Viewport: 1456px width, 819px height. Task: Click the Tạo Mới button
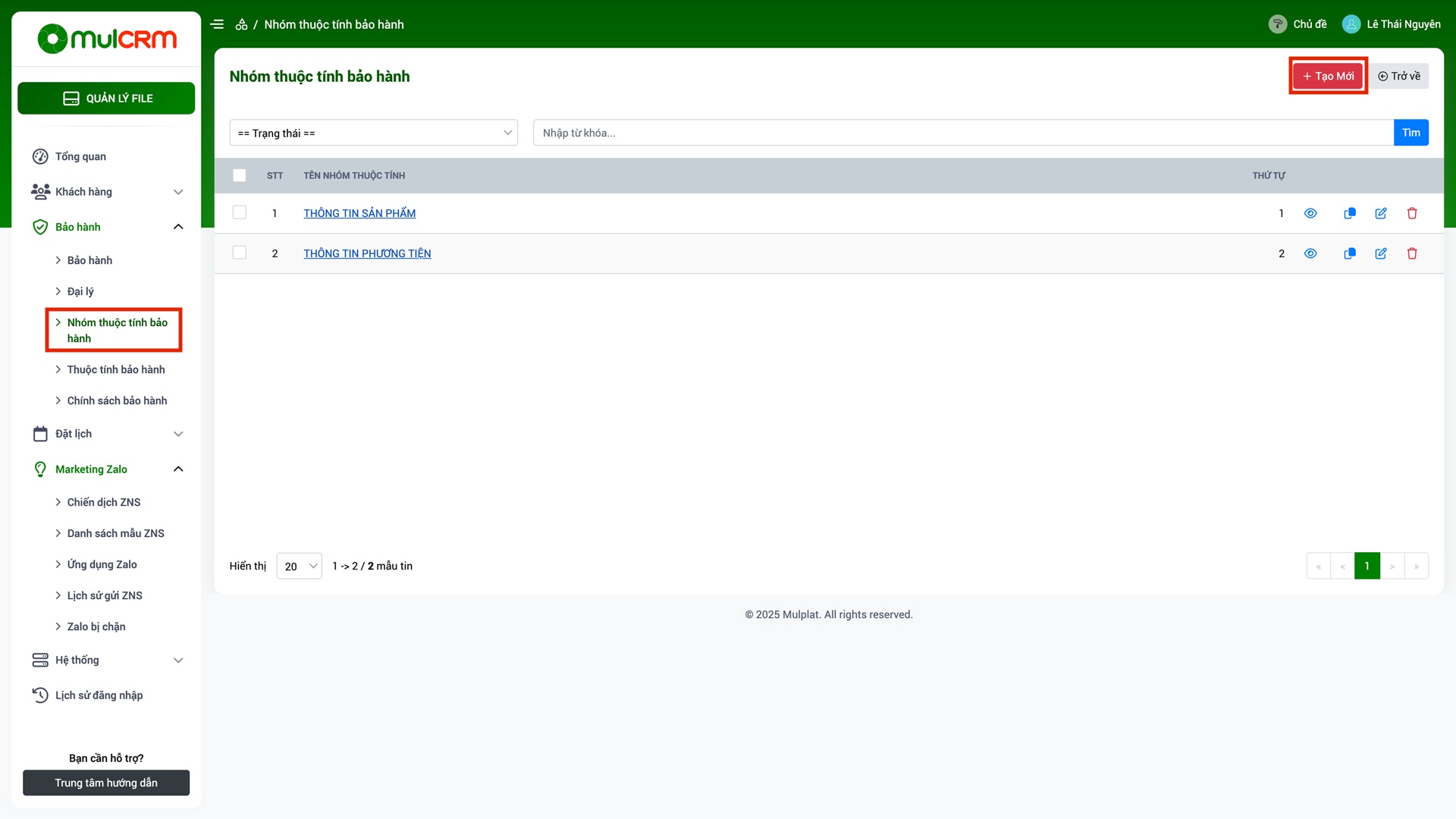(x=1328, y=76)
